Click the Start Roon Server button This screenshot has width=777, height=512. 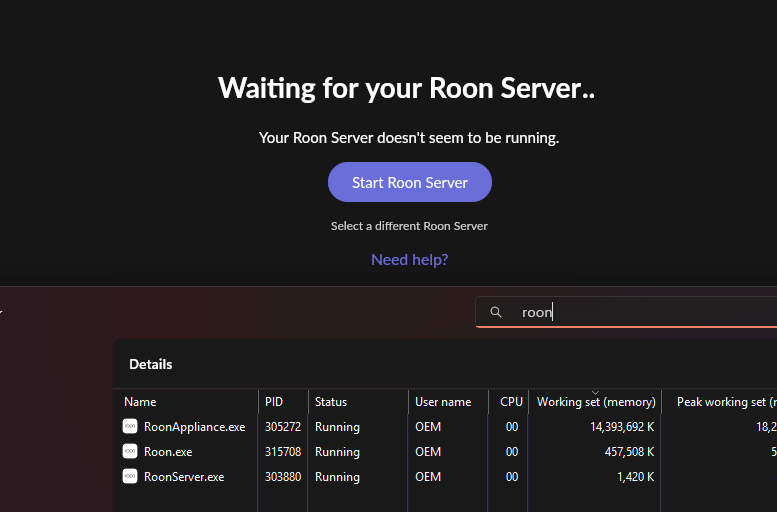click(410, 183)
